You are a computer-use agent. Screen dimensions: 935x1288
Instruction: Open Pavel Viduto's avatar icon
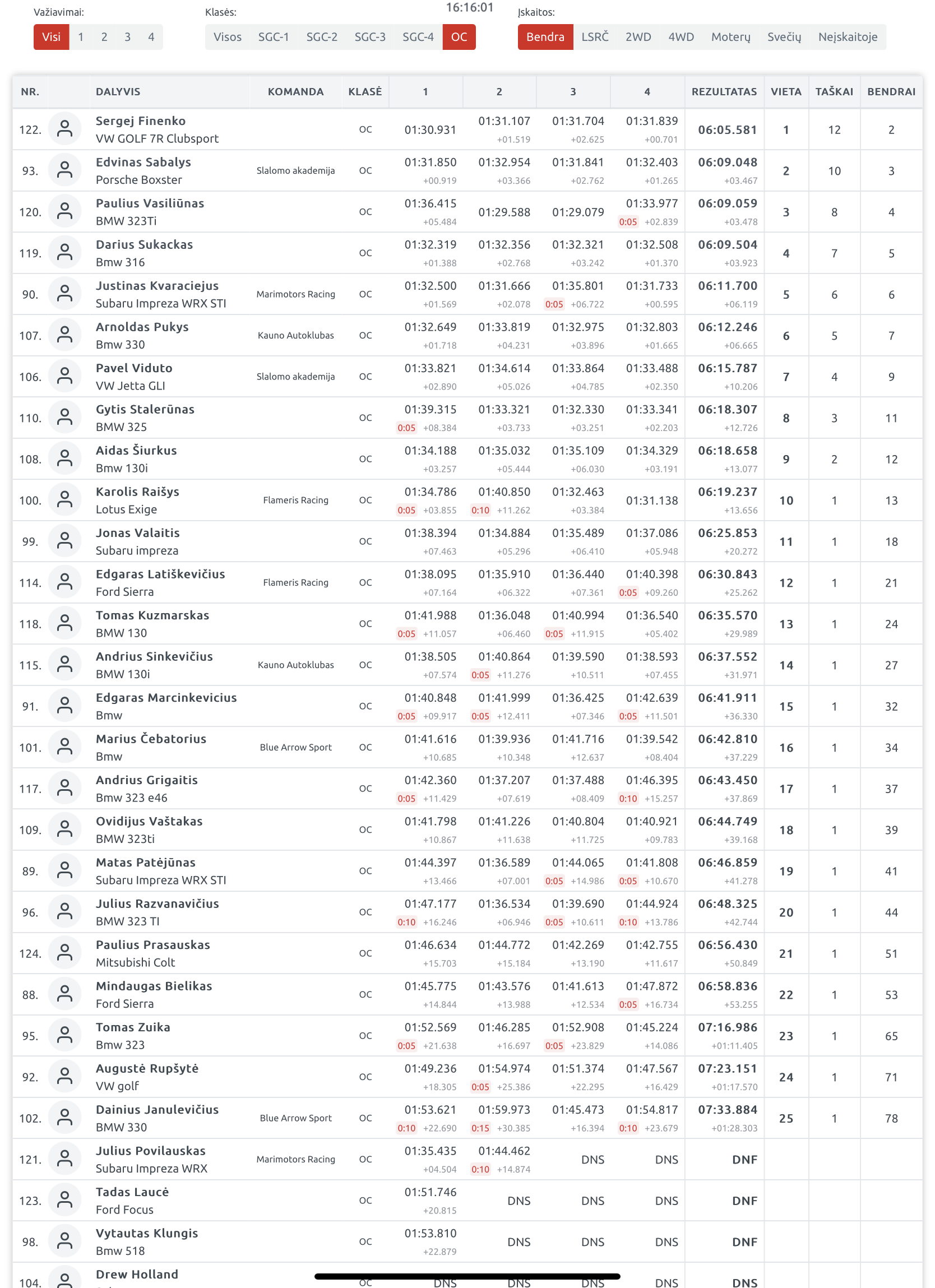point(66,377)
